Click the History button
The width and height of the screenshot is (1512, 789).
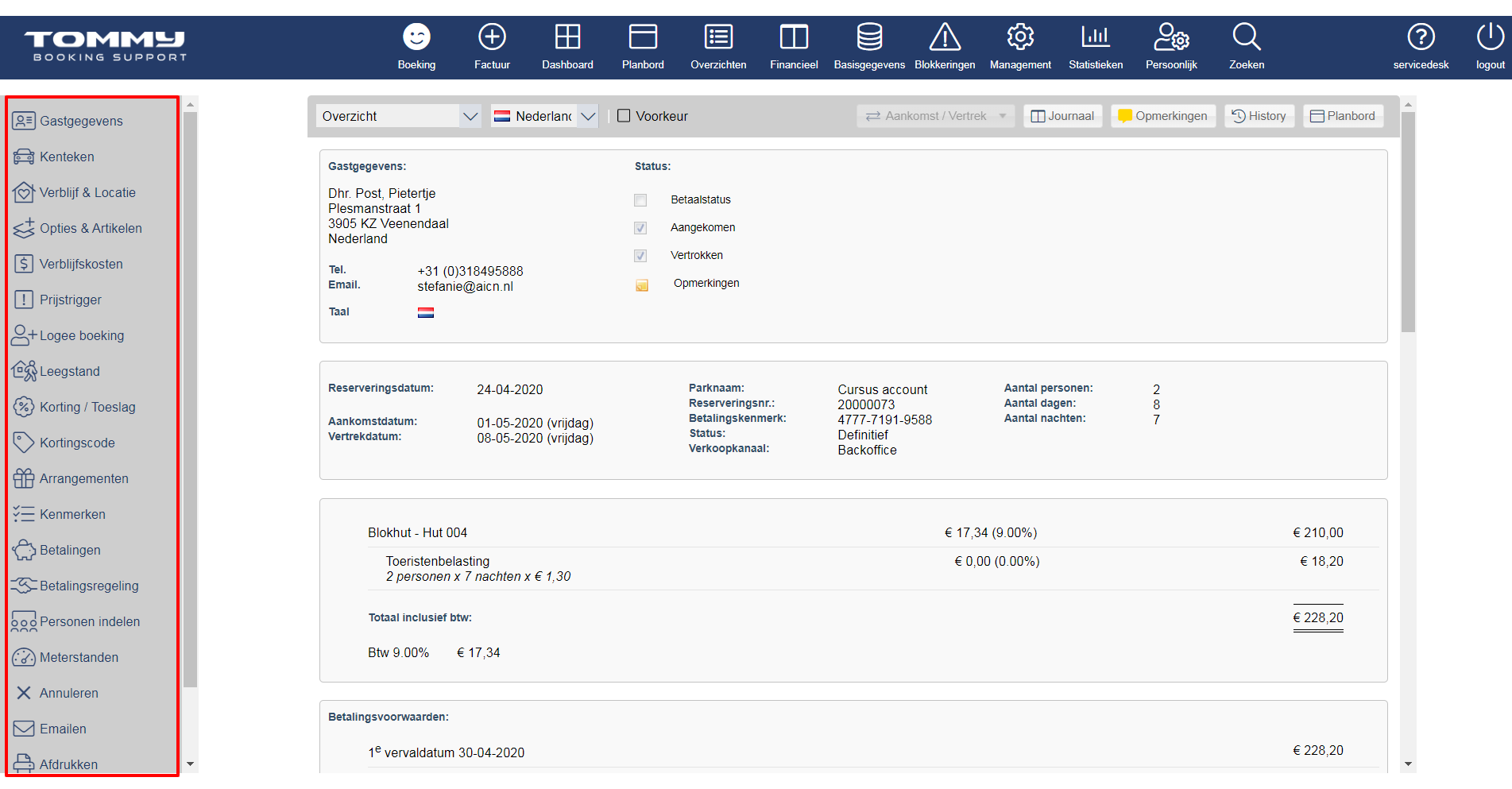tap(1259, 116)
